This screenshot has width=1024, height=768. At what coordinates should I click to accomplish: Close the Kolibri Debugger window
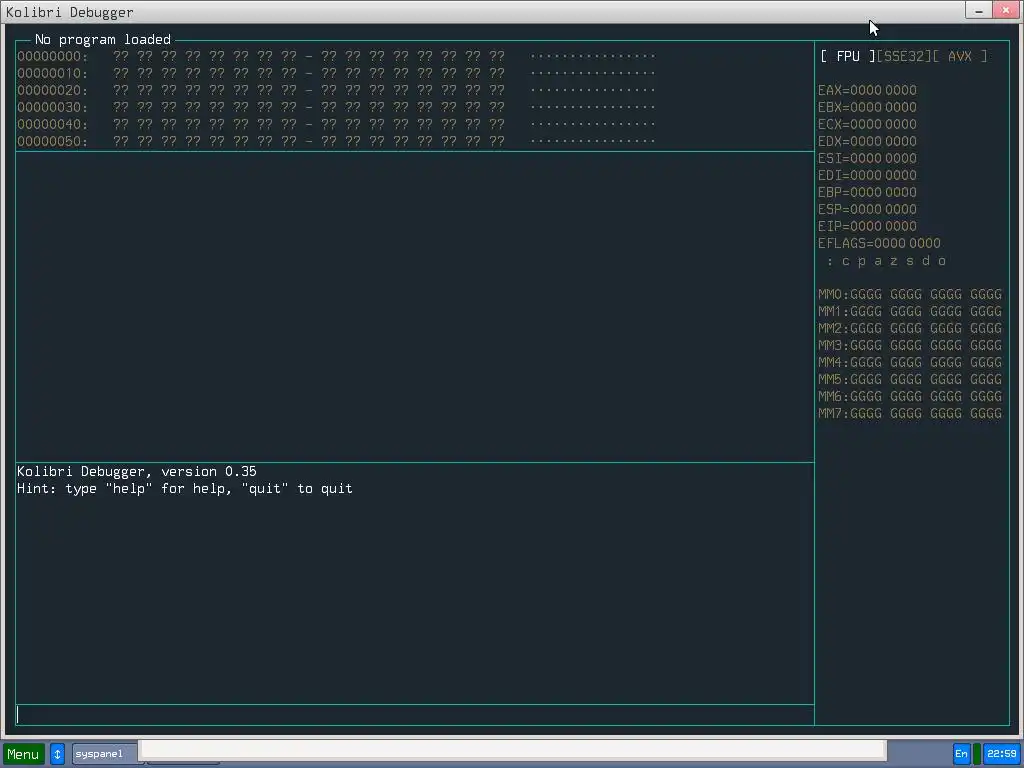point(1006,10)
